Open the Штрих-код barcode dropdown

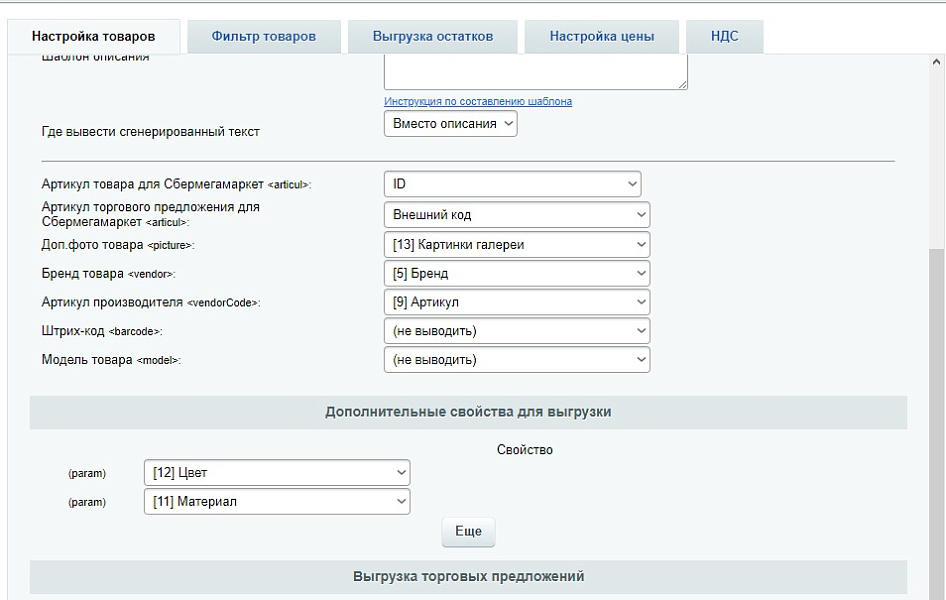(516, 330)
